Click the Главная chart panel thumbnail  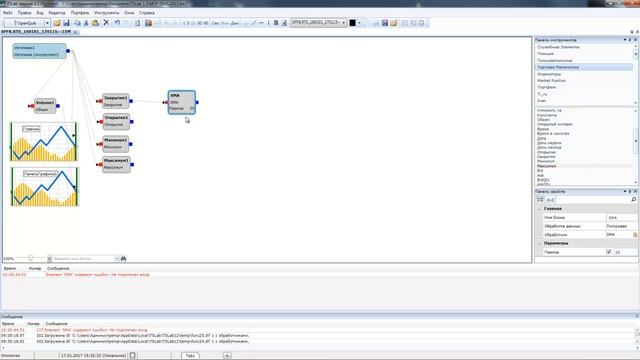click(44, 142)
